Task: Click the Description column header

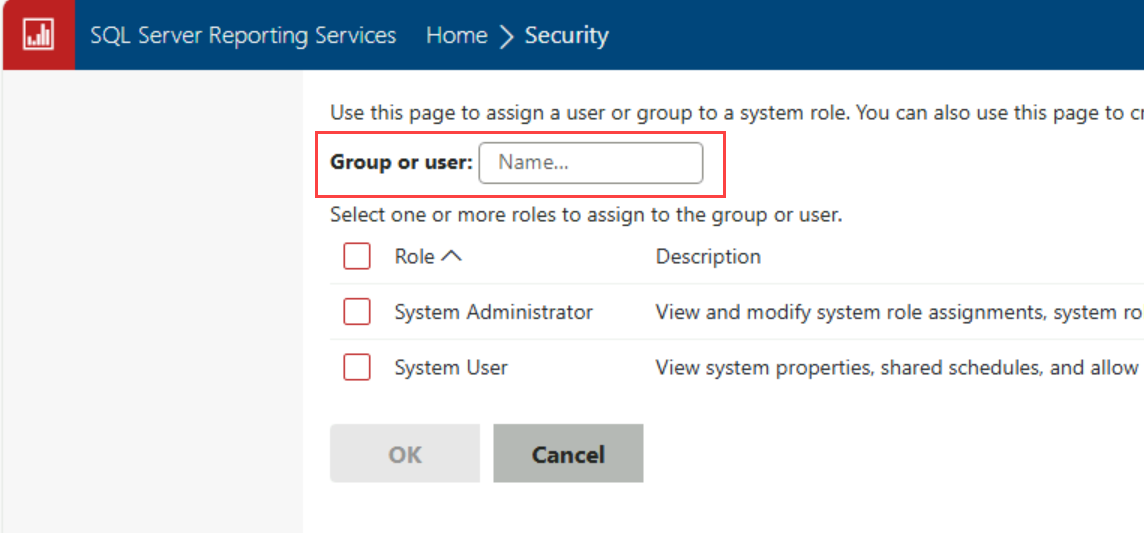Action: click(x=708, y=257)
